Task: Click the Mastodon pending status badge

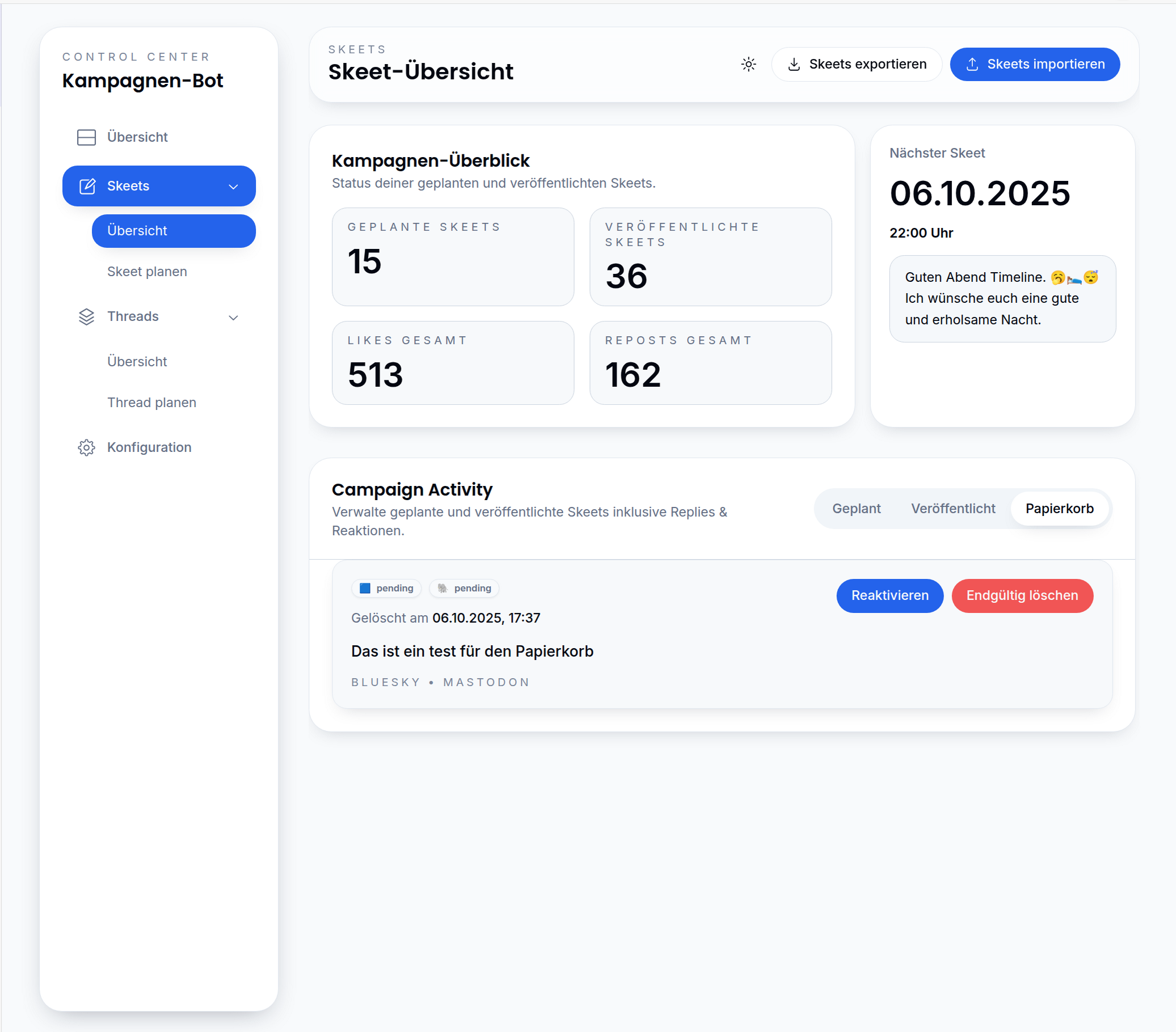Action: pyautogui.click(x=463, y=588)
